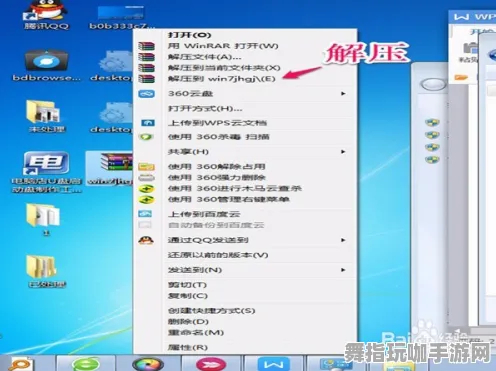Screen dimensions: 496x371
Task: Click the 360杀毒 shield icon
Action: pos(146,137)
